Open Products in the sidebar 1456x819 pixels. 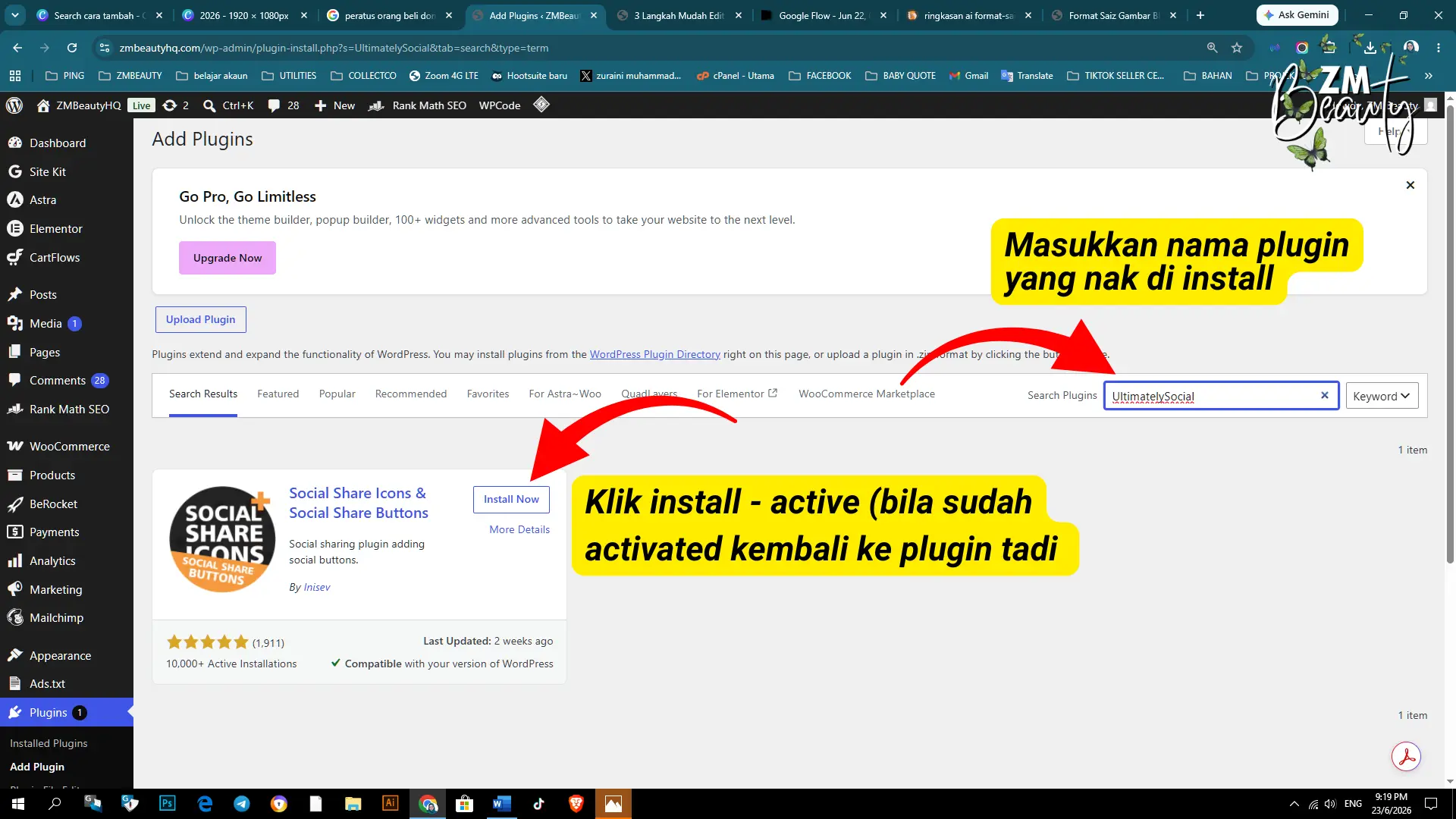(x=52, y=475)
